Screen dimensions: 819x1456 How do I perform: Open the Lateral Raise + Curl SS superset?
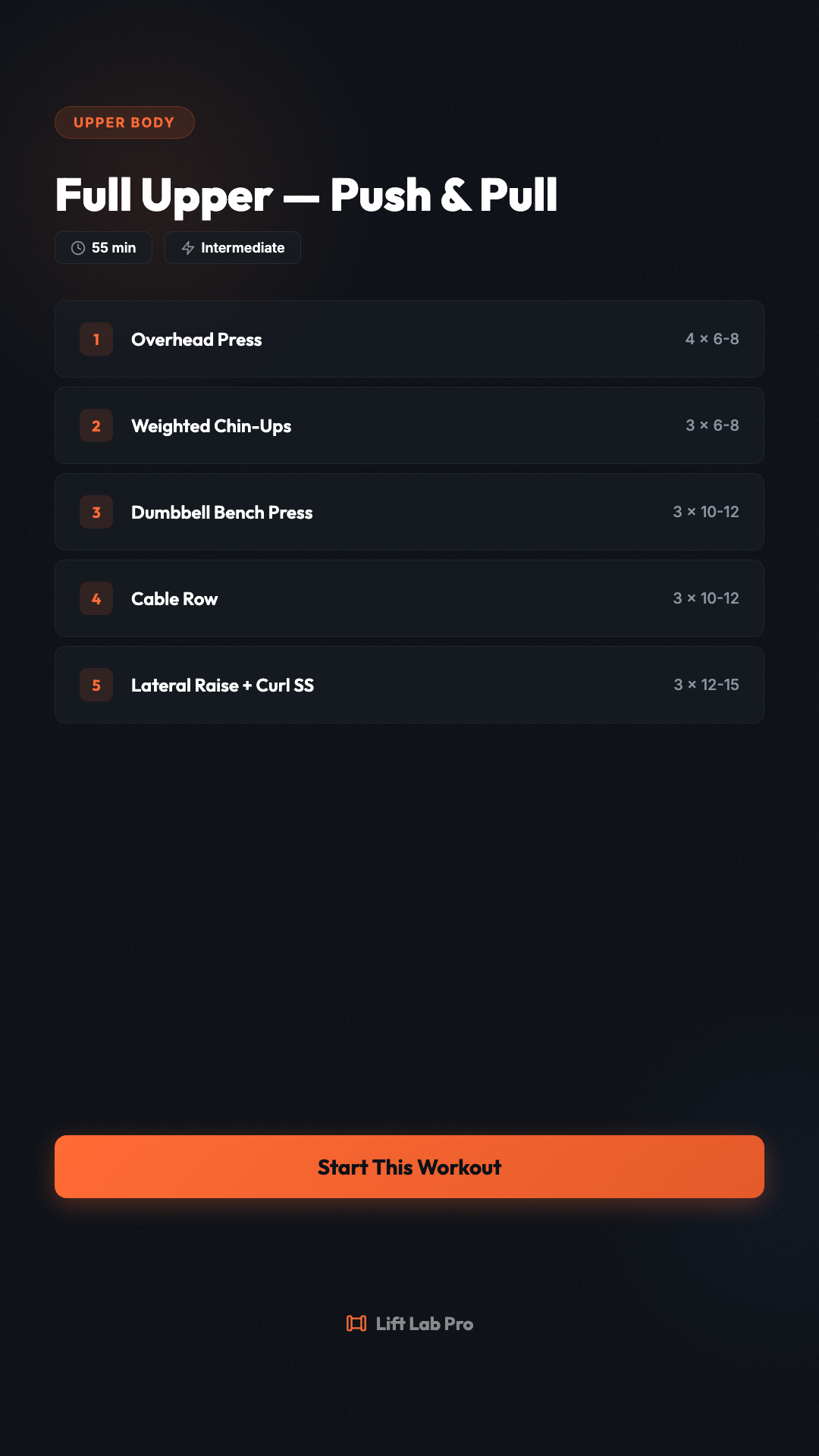[222, 686]
